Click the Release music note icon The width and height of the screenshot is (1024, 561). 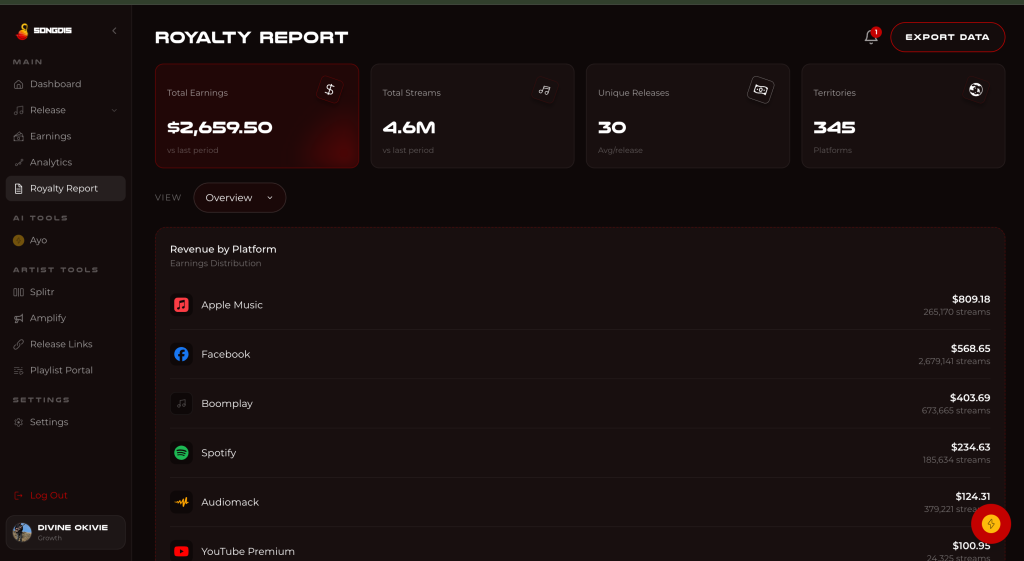(x=18, y=110)
